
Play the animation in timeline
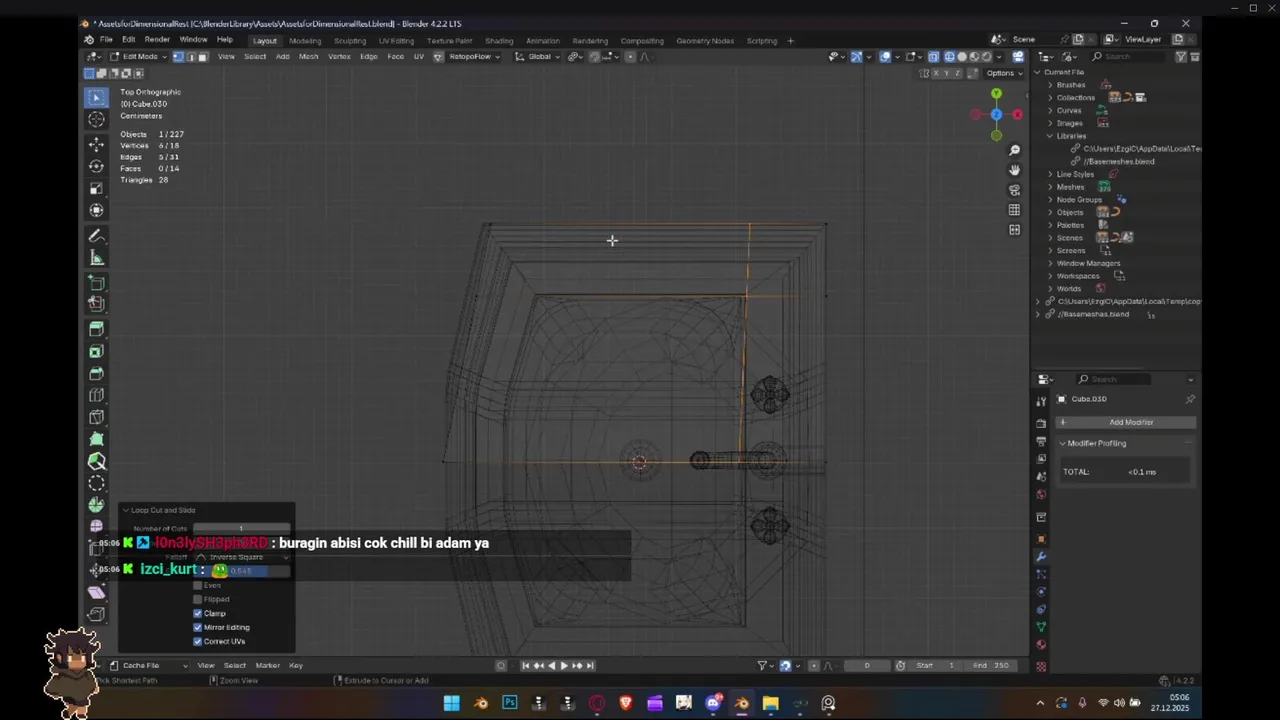click(563, 665)
